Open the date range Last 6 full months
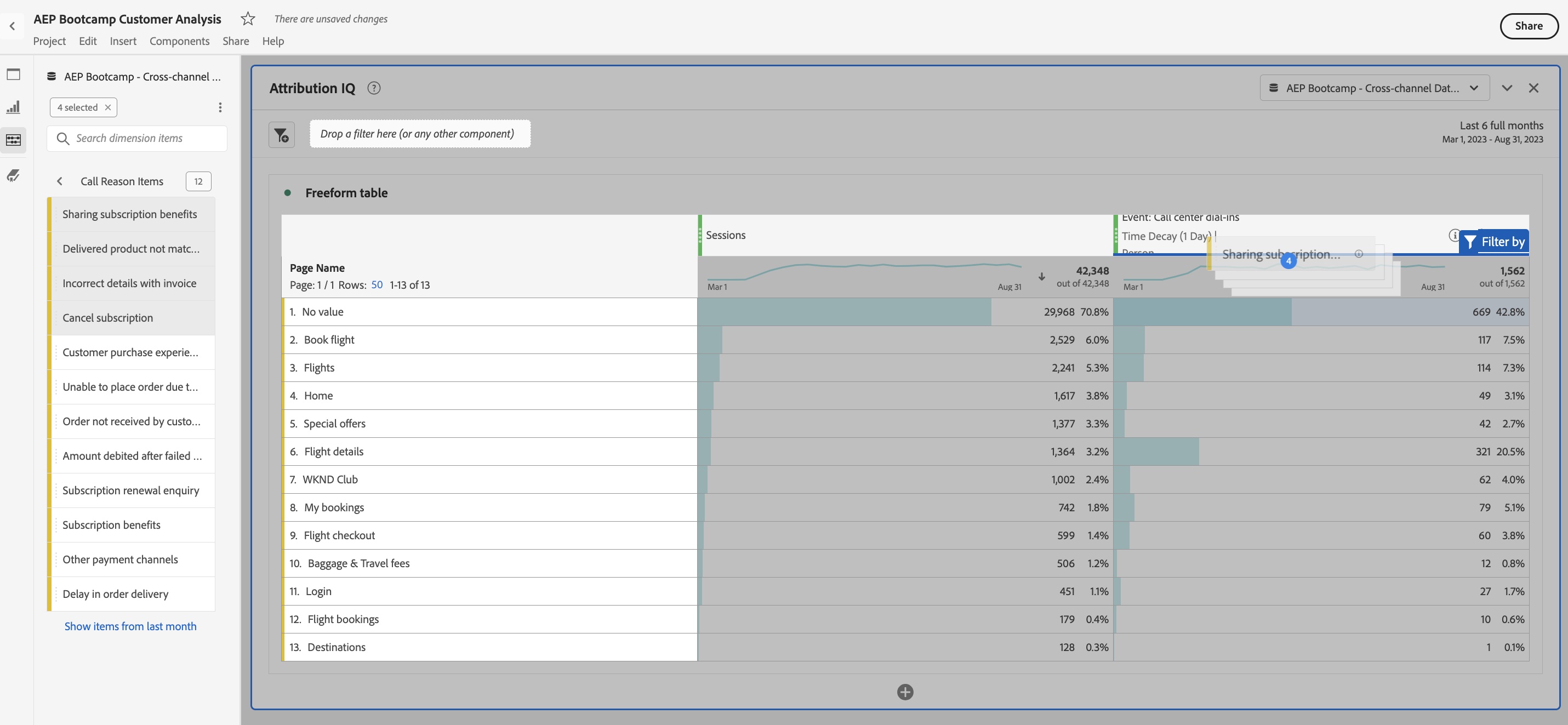This screenshot has width=1568, height=725. (x=1492, y=132)
